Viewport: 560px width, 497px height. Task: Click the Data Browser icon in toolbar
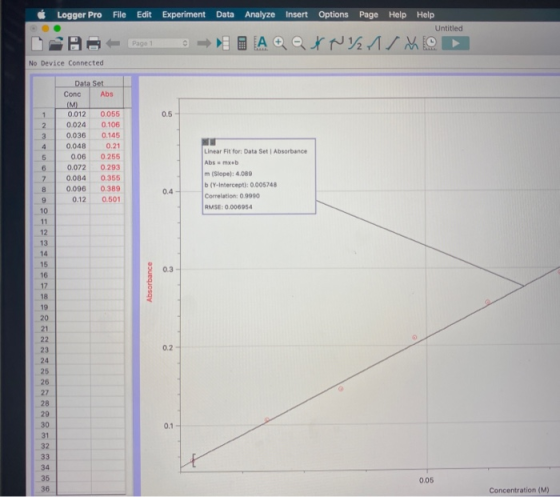[x=223, y=44]
